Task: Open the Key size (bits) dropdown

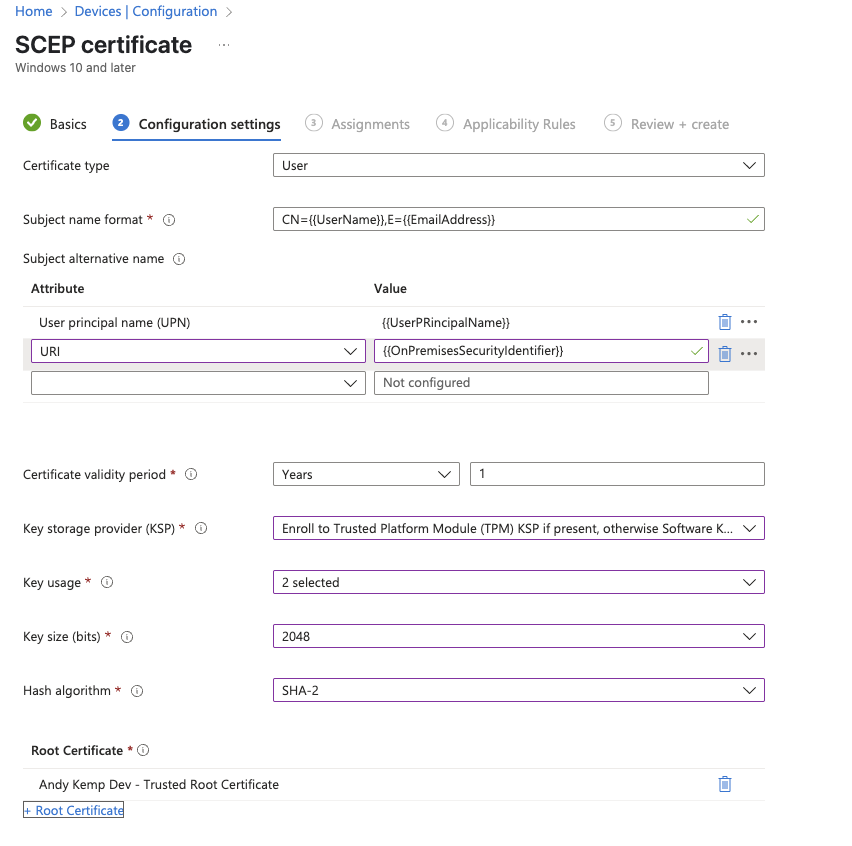Action: tap(518, 636)
